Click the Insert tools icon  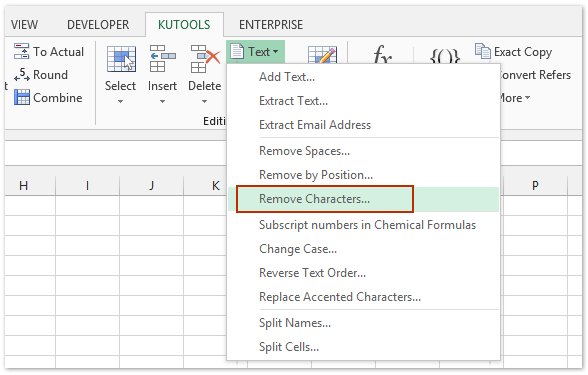coord(163,58)
